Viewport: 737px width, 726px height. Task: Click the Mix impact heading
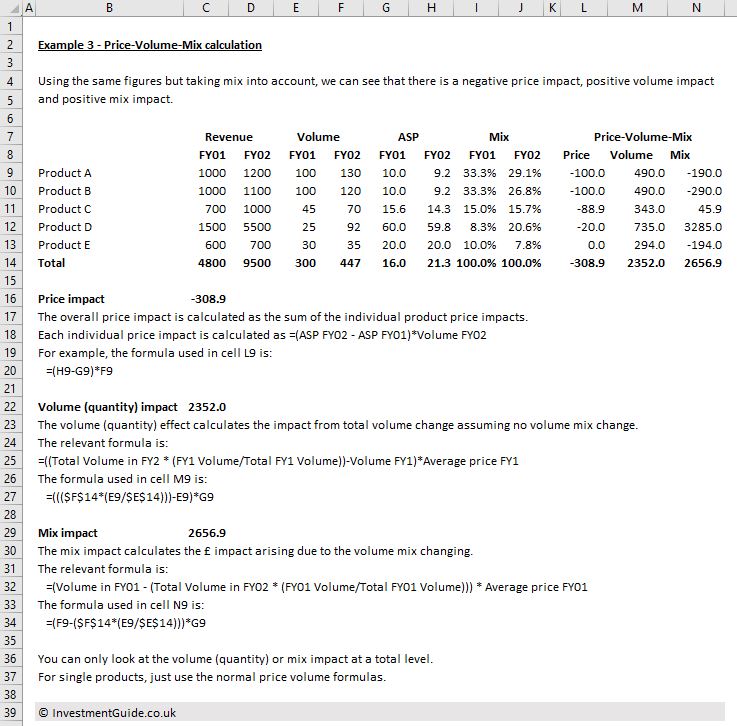pyautogui.click(x=68, y=533)
